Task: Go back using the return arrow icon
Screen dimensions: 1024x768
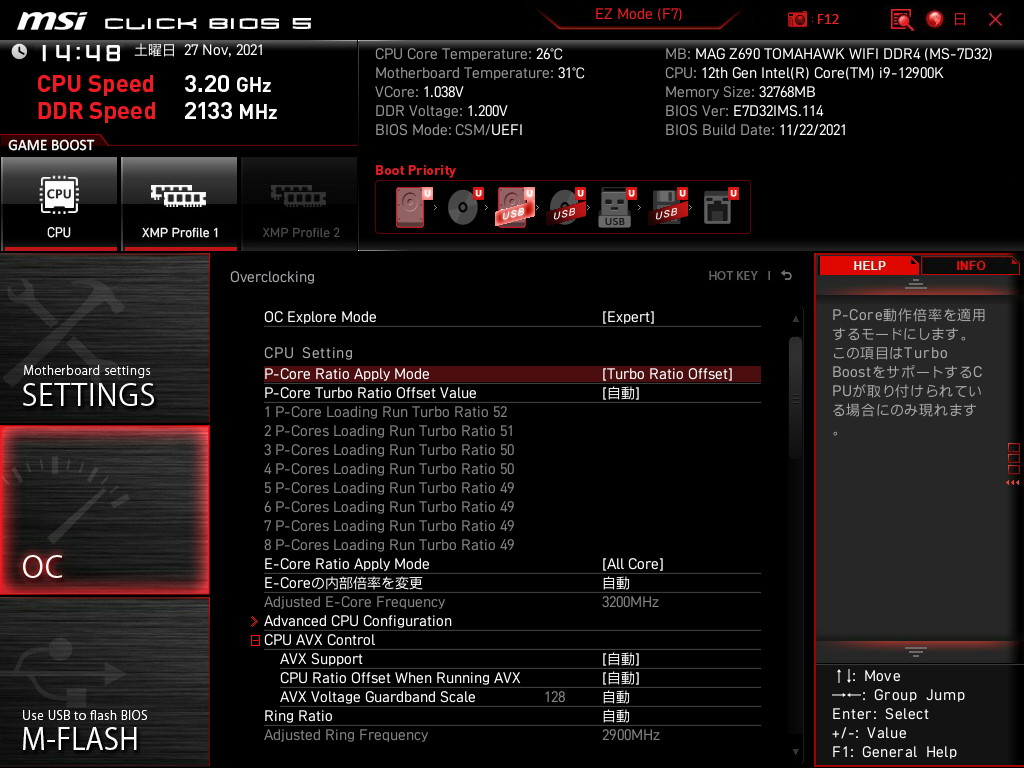Action: (787, 276)
